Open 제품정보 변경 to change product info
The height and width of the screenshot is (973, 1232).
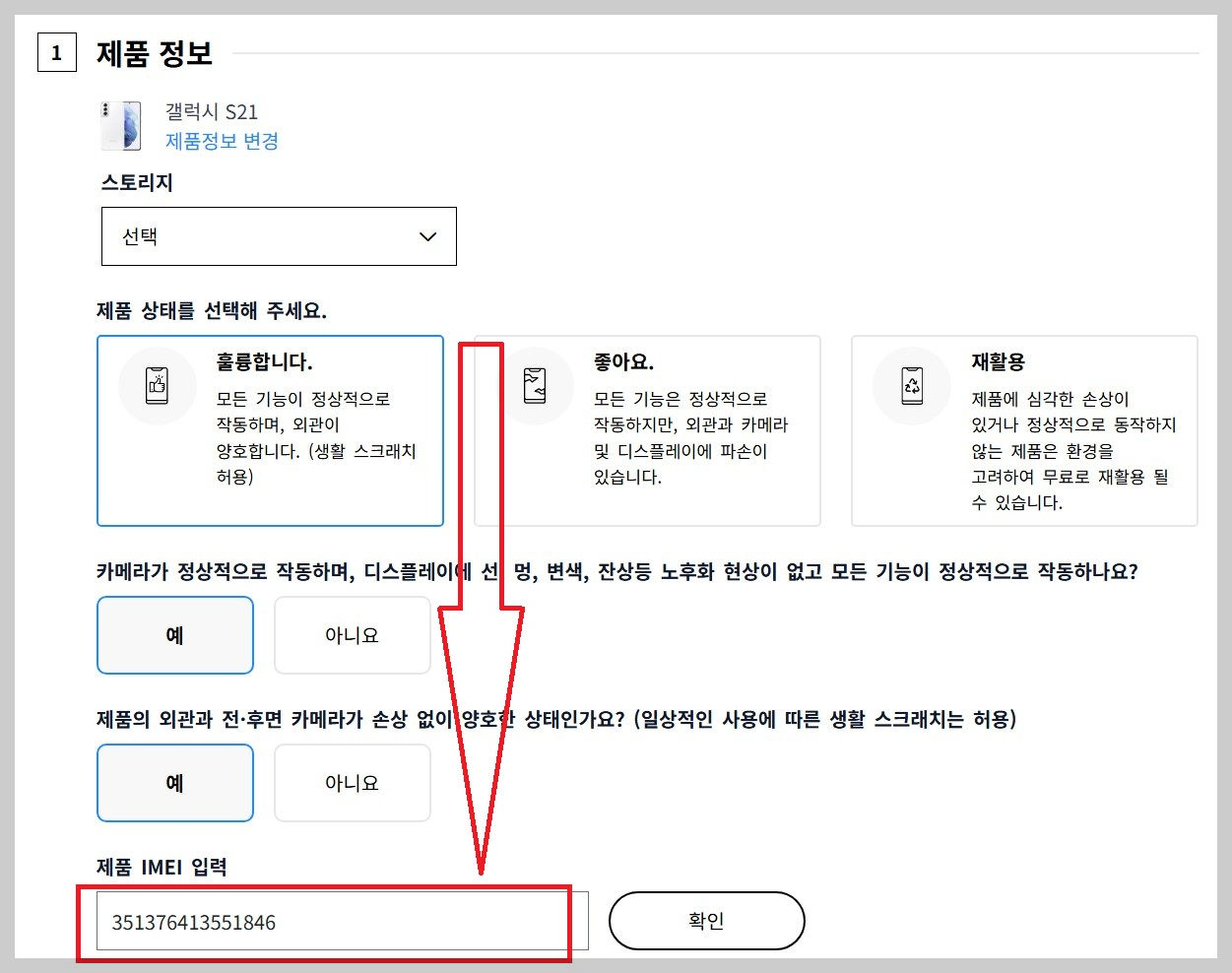click(222, 141)
